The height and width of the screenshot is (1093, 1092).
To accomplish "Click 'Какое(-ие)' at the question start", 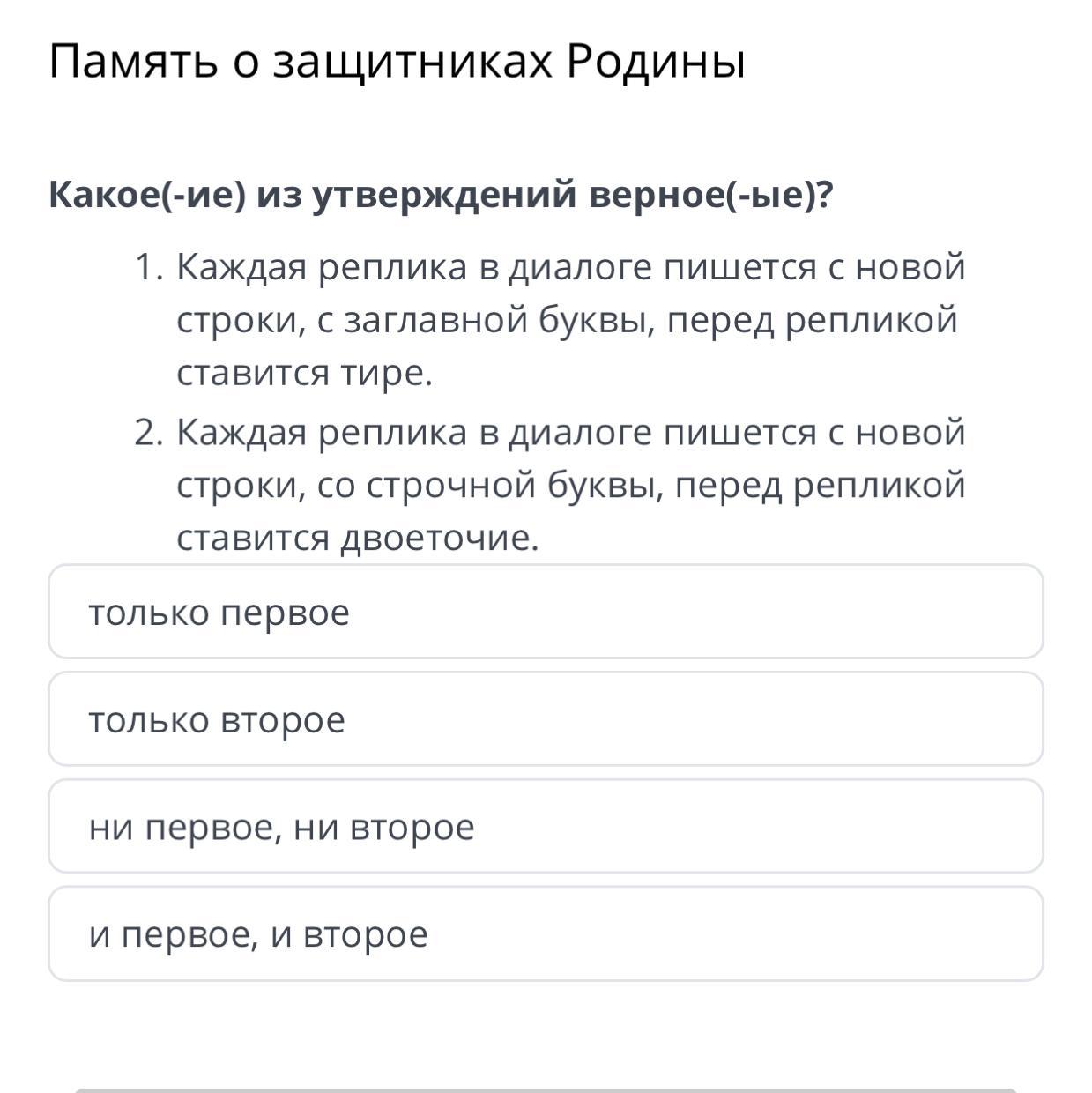I will coord(147,194).
